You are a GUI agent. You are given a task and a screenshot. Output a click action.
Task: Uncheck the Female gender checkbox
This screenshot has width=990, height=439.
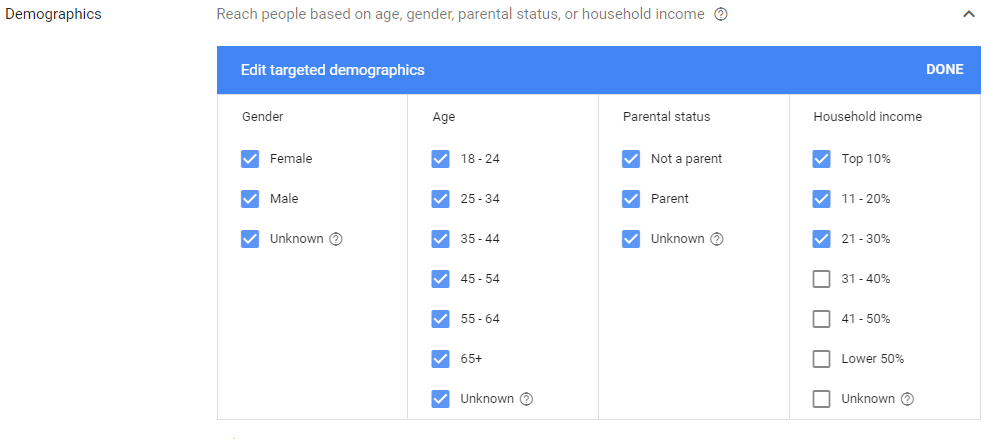tap(250, 159)
